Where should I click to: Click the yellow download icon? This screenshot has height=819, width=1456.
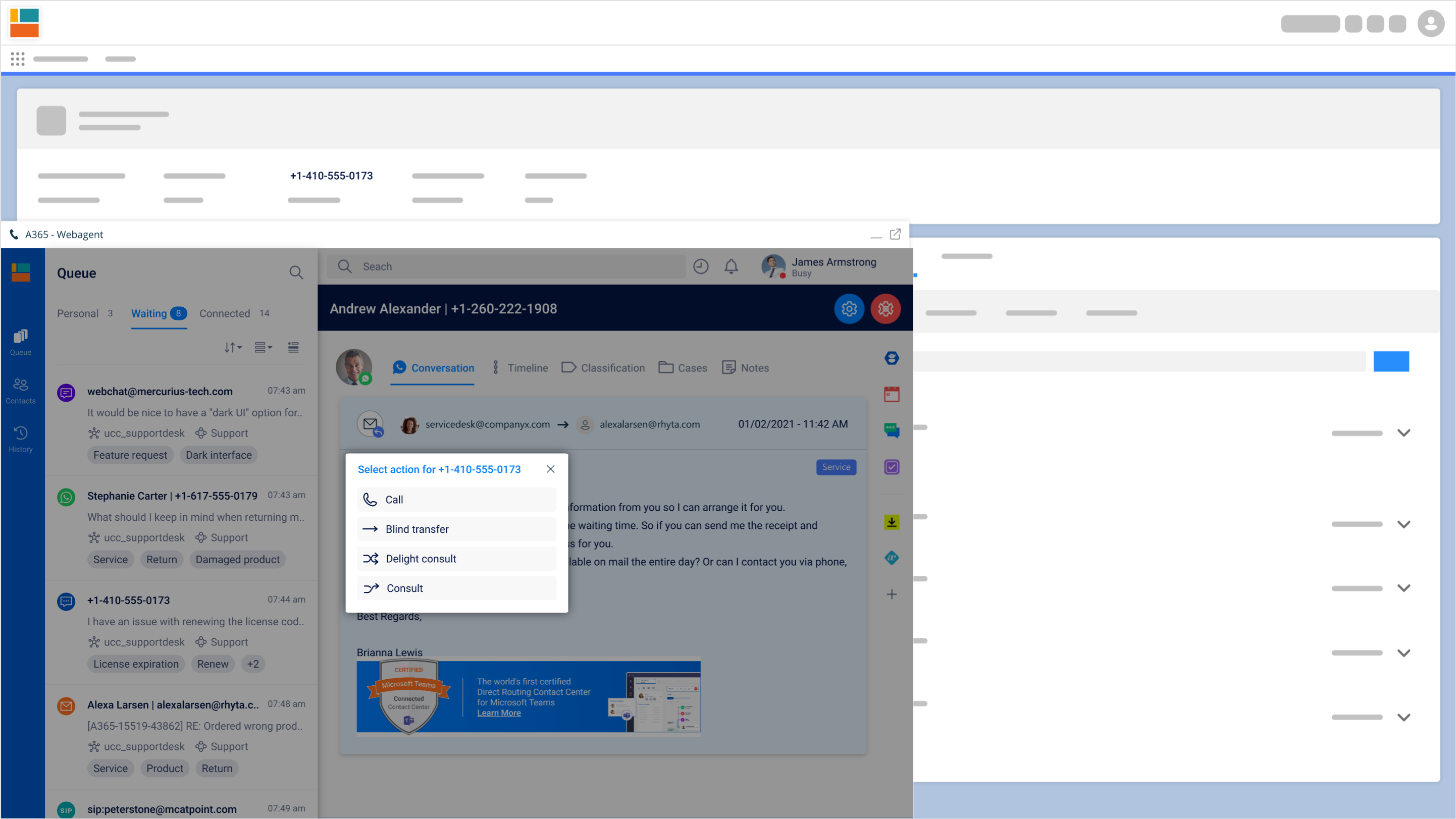[892, 522]
